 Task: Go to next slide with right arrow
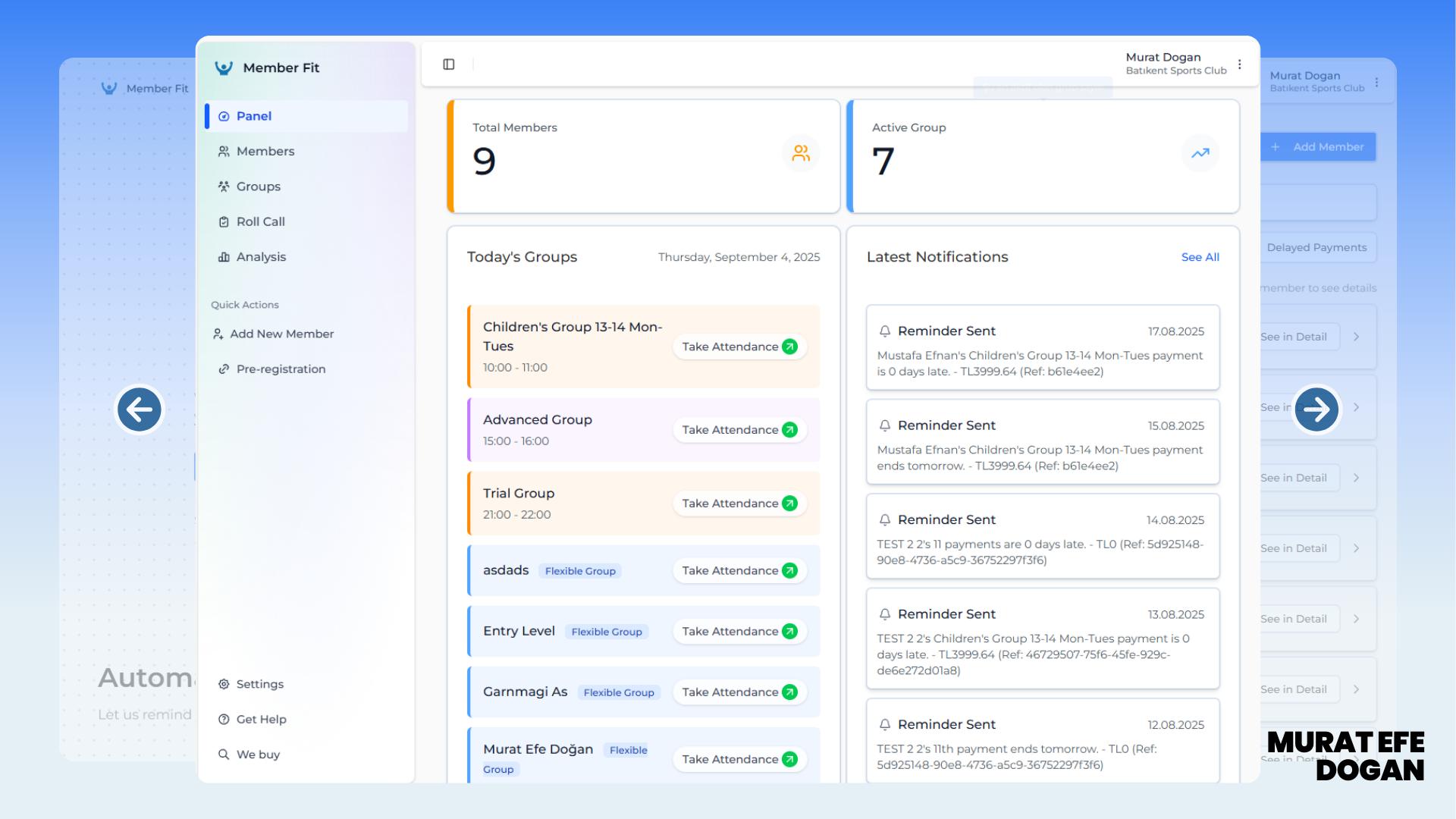pyautogui.click(x=1316, y=409)
